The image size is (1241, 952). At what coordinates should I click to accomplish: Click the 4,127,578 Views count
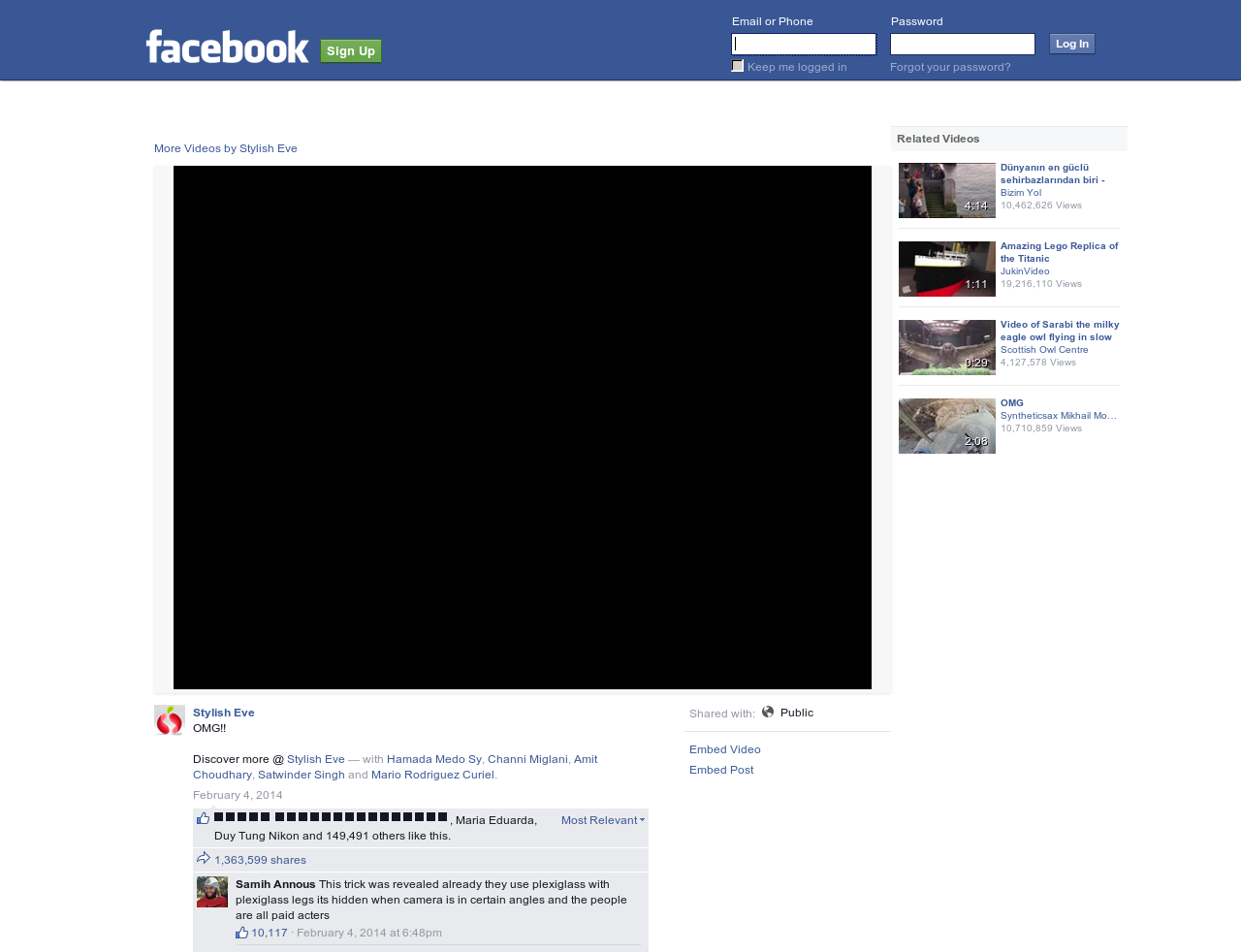[x=1038, y=363]
